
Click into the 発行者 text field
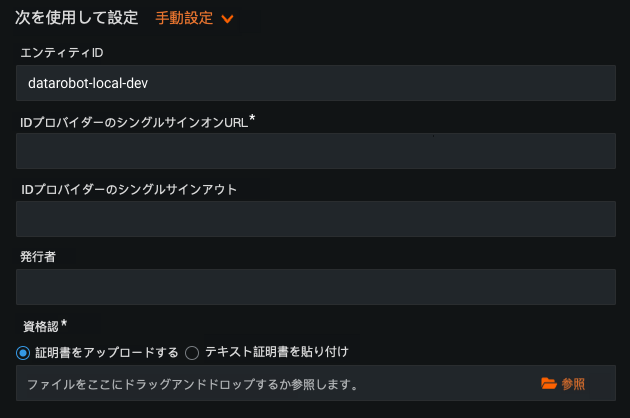tap(315, 287)
